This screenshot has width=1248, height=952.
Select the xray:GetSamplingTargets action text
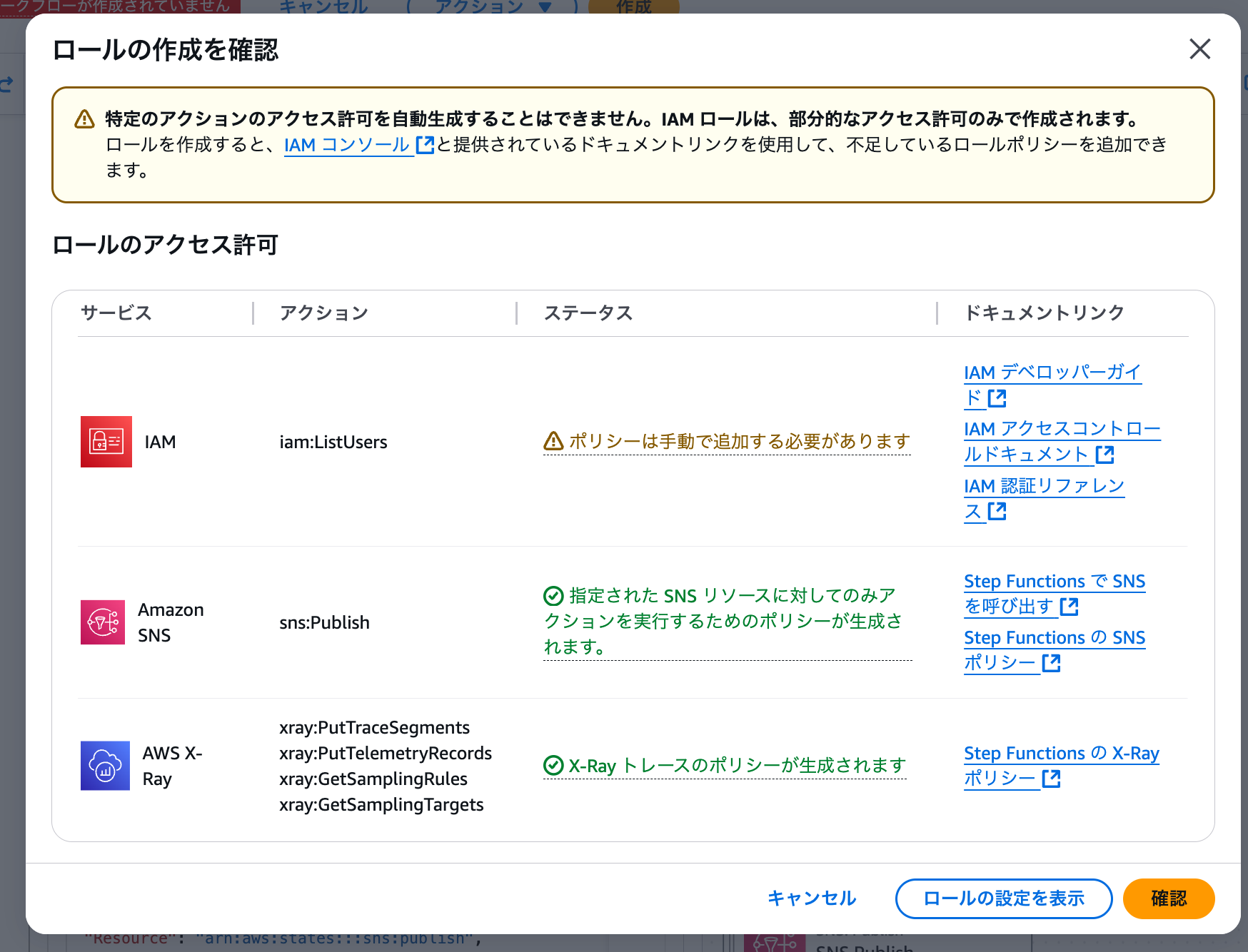coord(381,804)
